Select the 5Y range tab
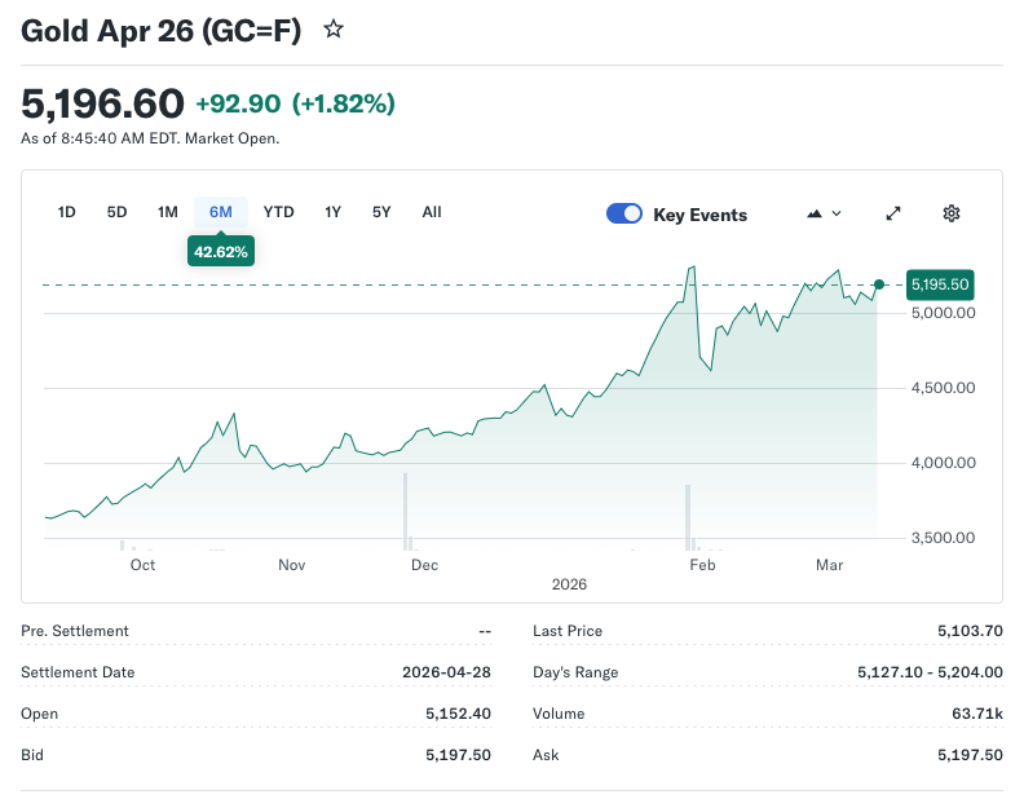The height and width of the screenshot is (808, 1024). [x=381, y=212]
